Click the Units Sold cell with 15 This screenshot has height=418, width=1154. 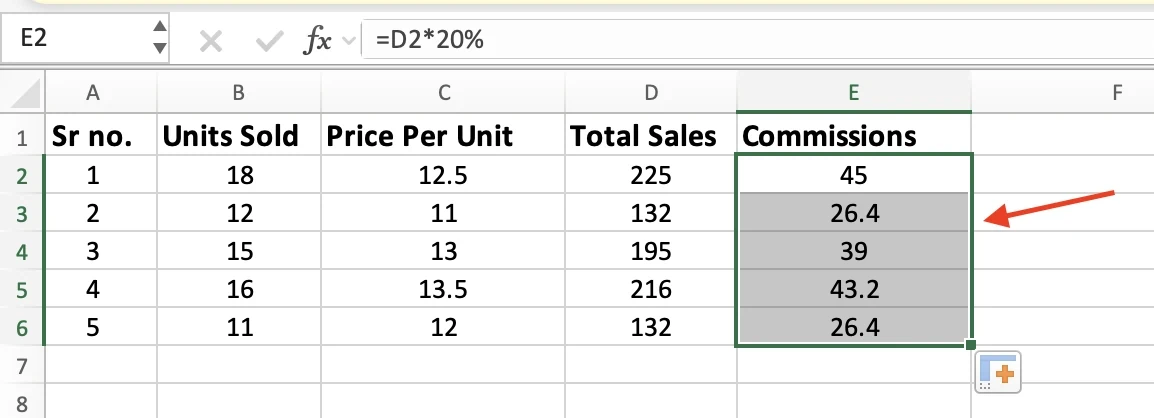(238, 252)
